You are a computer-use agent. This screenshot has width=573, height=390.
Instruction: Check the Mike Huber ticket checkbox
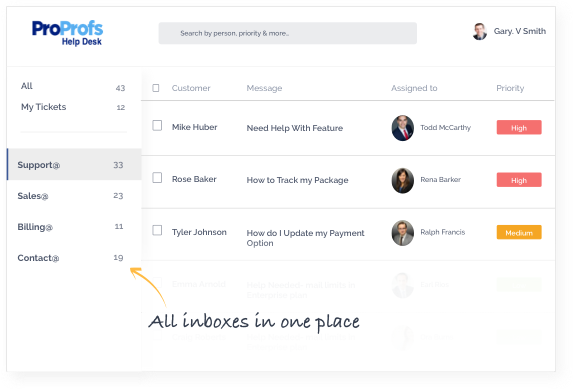pos(157,125)
